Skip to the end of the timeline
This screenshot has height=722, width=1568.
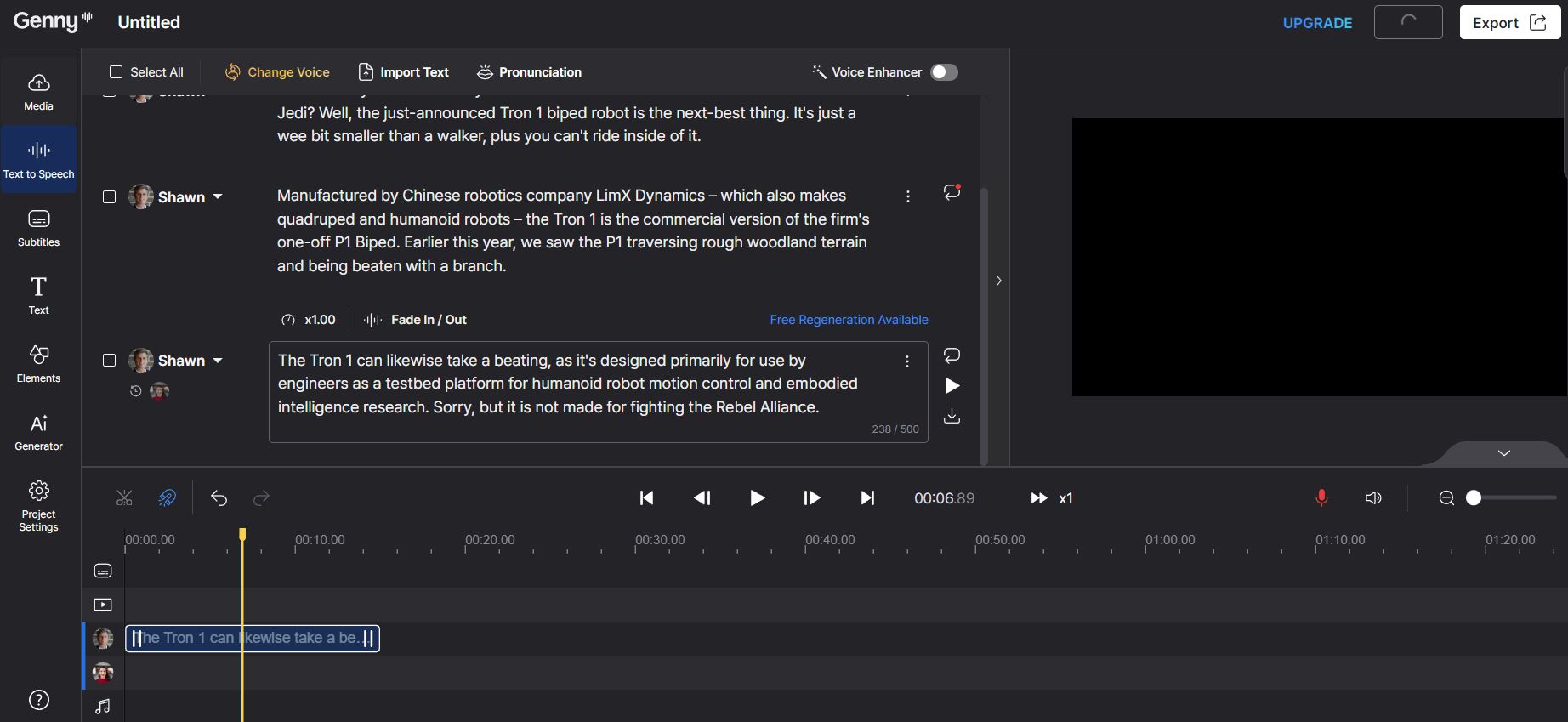pyautogui.click(x=867, y=498)
